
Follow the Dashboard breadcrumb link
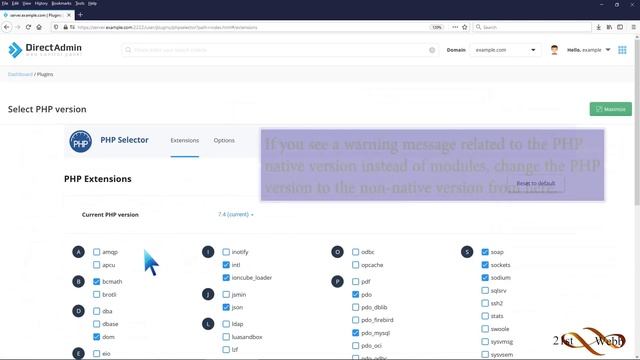point(20,74)
